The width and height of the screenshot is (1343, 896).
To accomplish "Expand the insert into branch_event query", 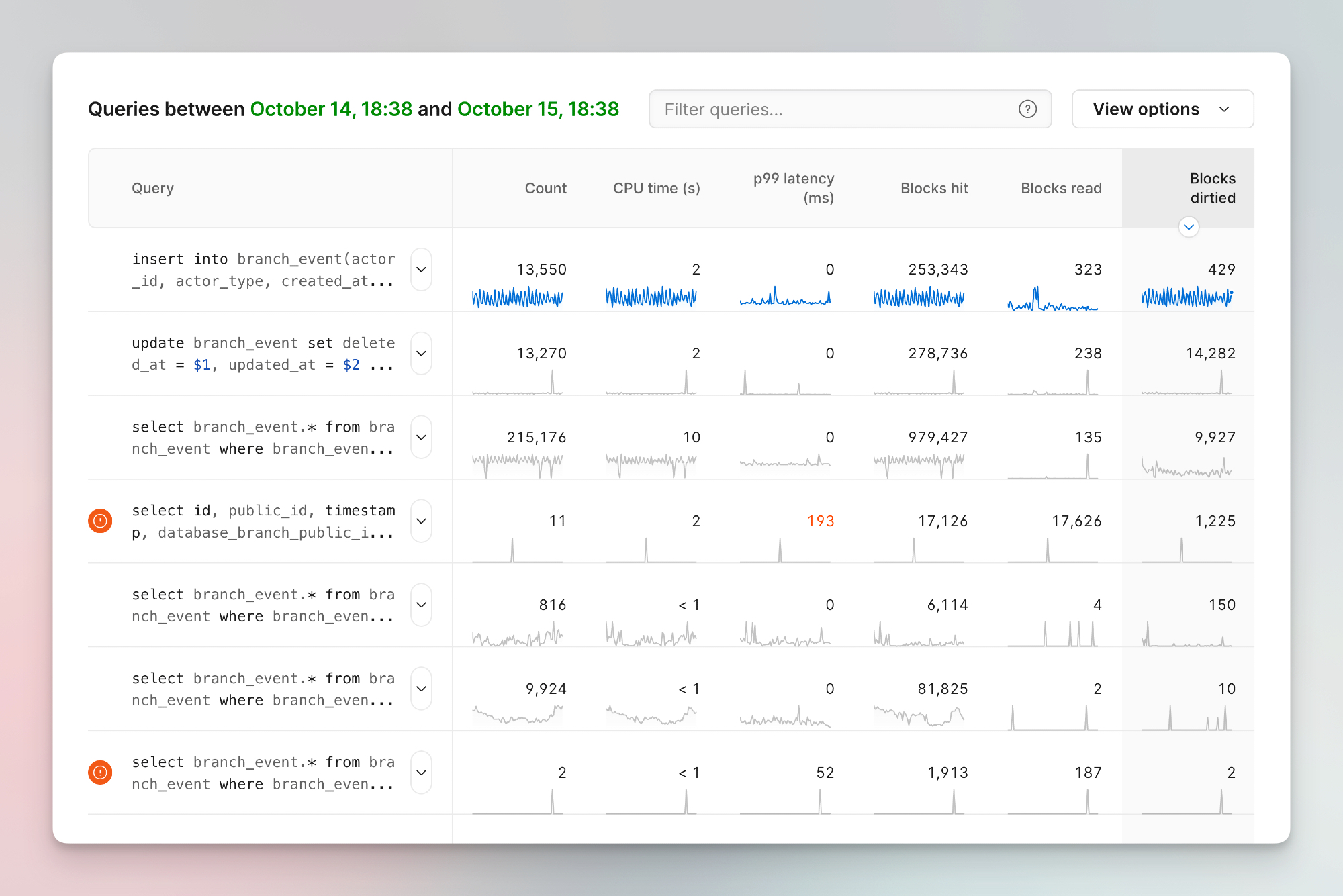I will tap(421, 270).
